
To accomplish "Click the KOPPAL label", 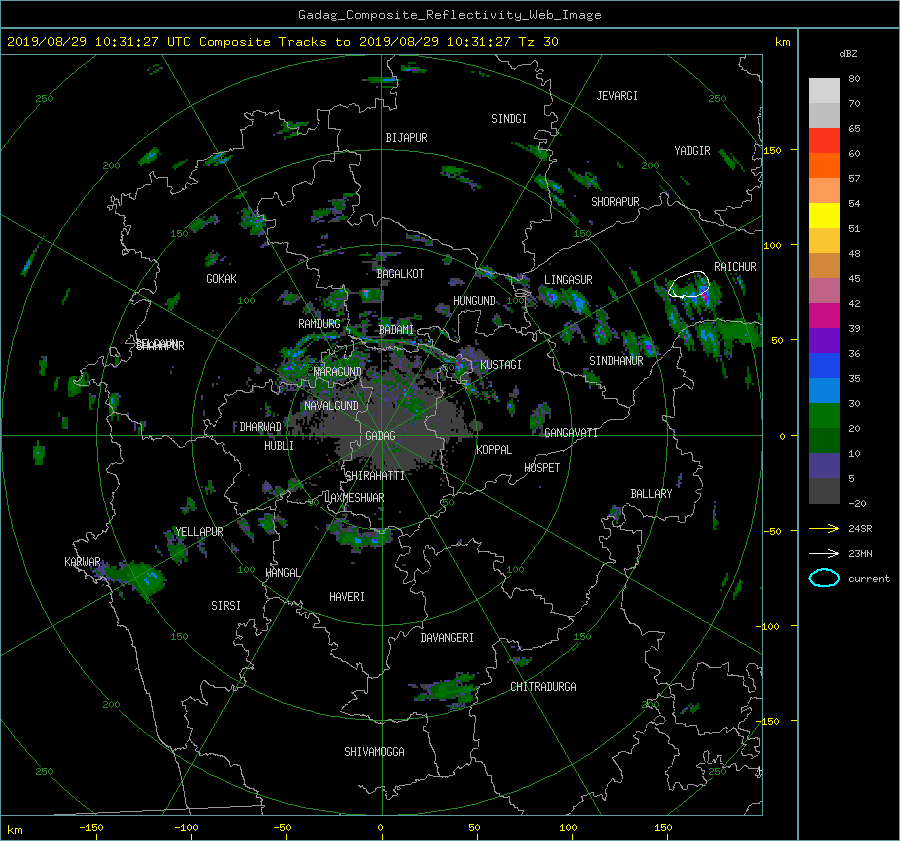I will 494,450.
